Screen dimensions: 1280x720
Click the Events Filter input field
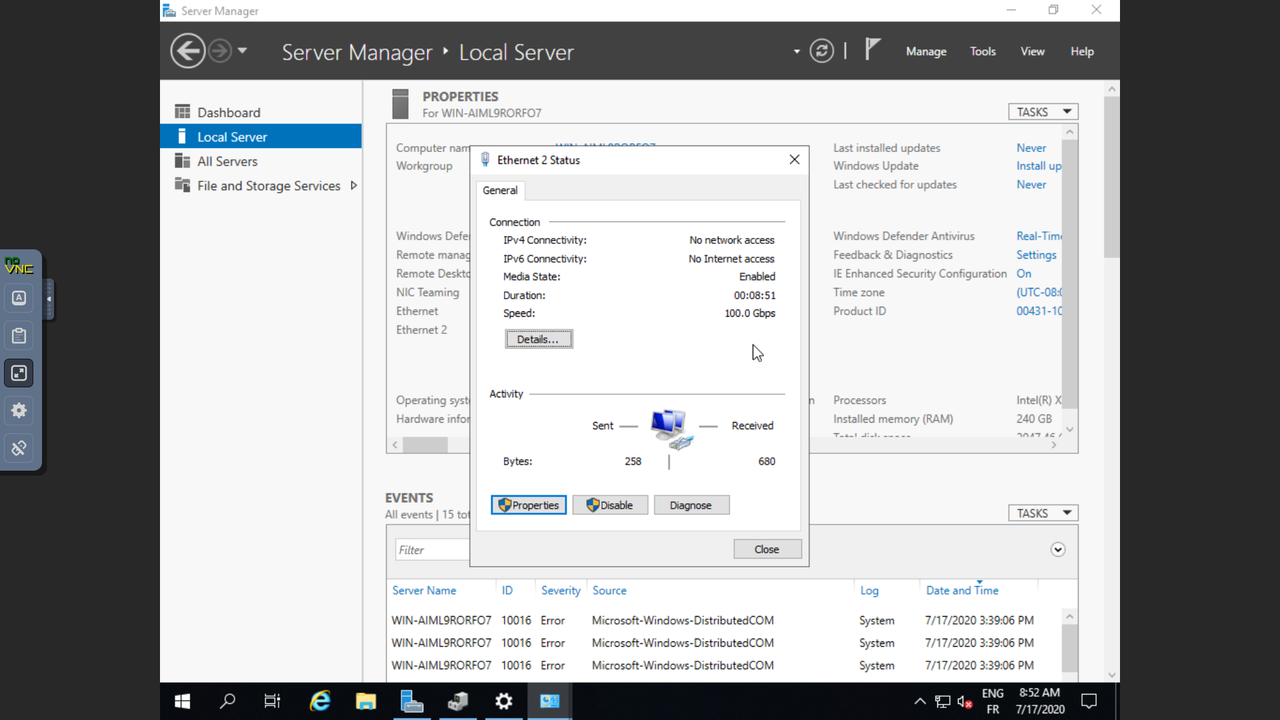pyautogui.click(x=432, y=549)
